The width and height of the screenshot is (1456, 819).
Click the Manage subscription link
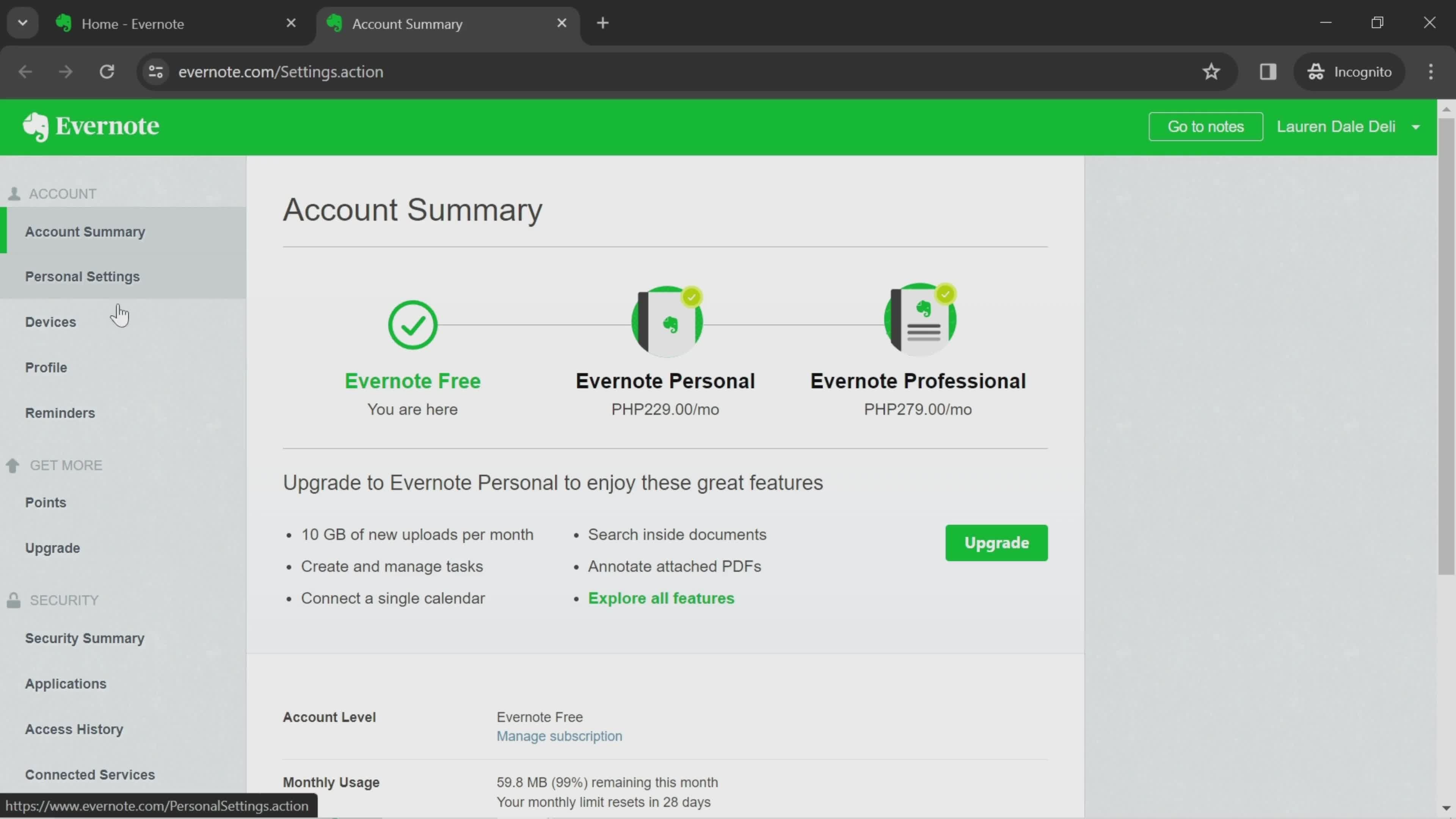coord(559,735)
